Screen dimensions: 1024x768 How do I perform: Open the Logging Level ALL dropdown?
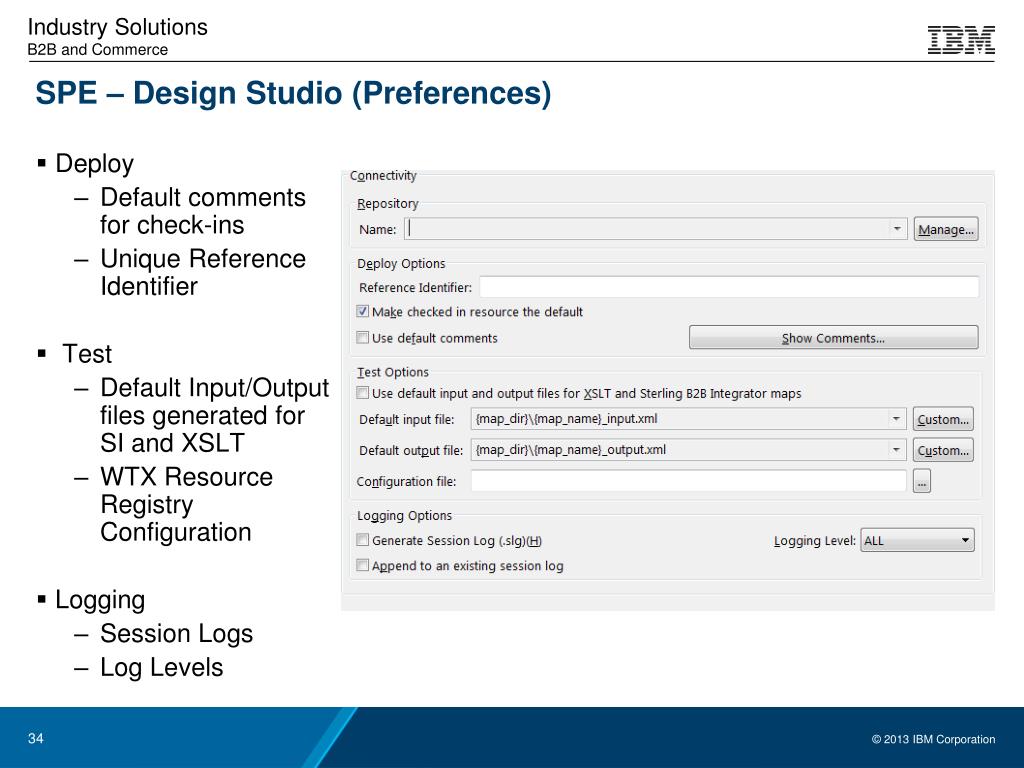pos(917,540)
